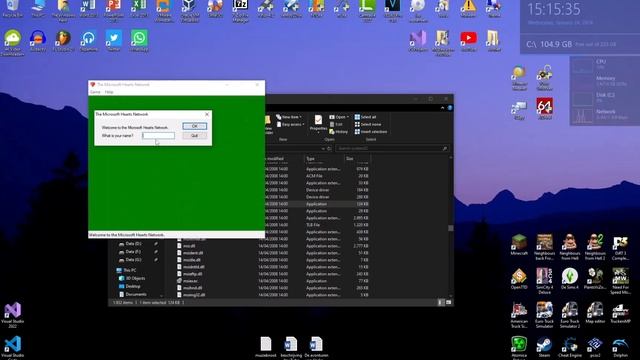640x360 pixels.
Task: Select the TruckersMP desktop shortcut
Action: 620,313
